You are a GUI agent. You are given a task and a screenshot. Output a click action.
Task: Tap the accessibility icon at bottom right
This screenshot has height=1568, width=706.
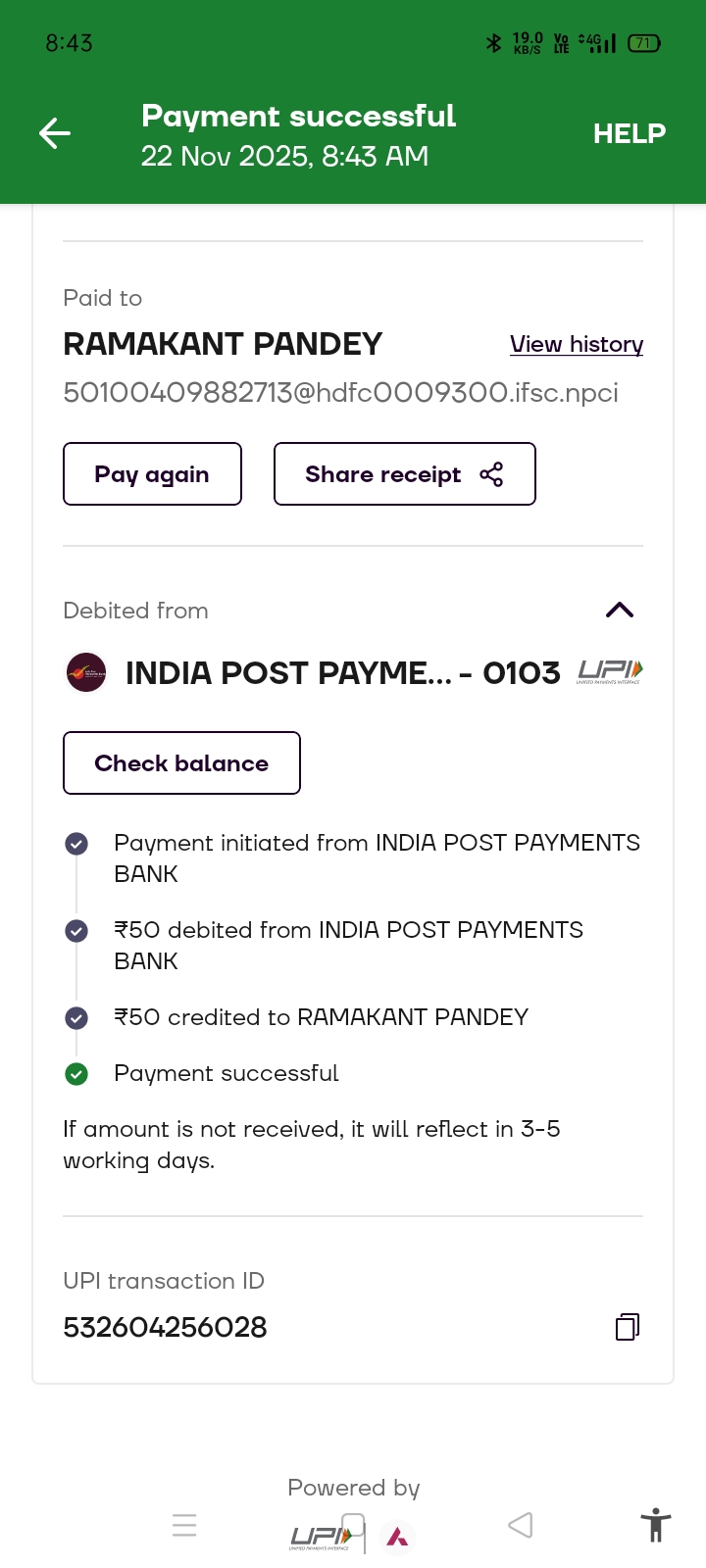click(x=655, y=1526)
